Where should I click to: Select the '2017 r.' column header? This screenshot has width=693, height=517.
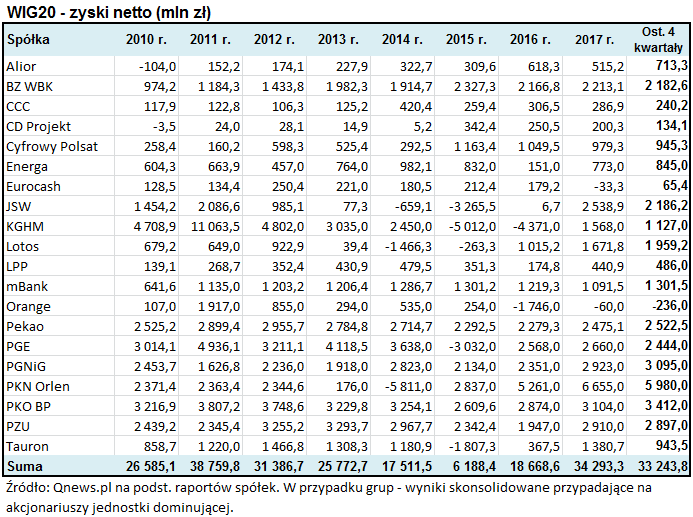click(595, 40)
